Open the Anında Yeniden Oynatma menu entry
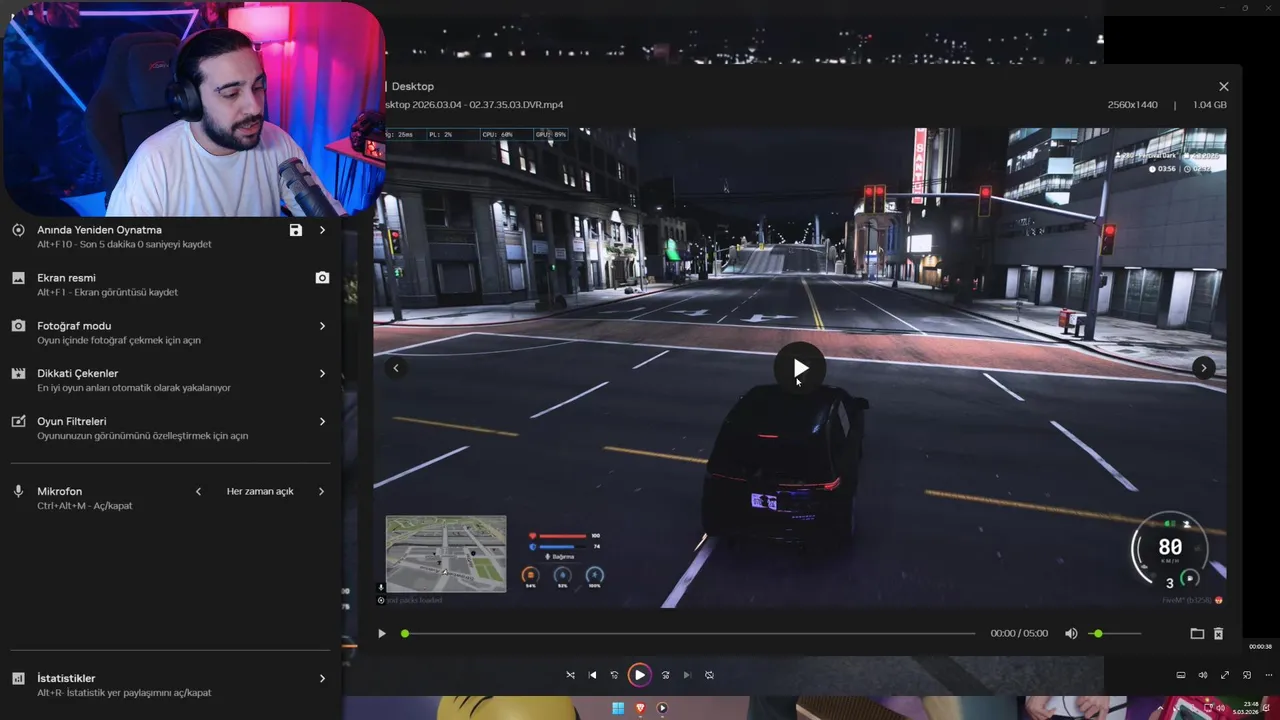 170,237
